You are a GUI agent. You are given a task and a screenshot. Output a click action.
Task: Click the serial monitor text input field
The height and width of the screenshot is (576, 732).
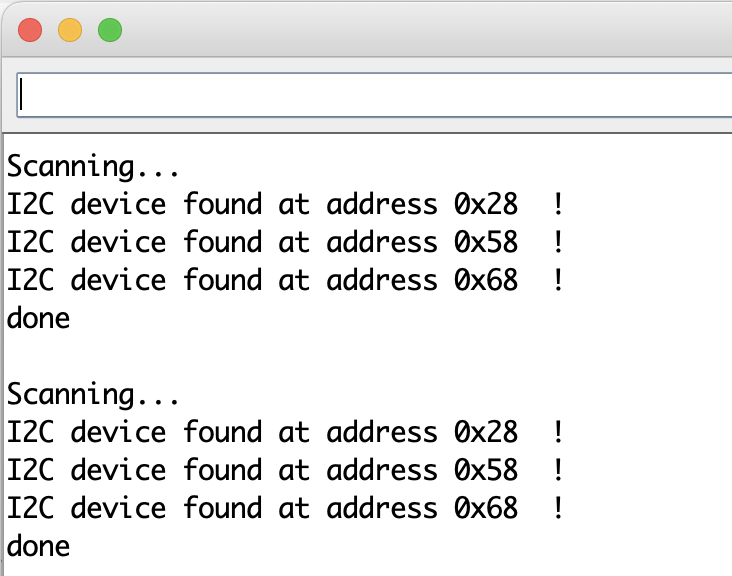pyautogui.click(x=374, y=95)
